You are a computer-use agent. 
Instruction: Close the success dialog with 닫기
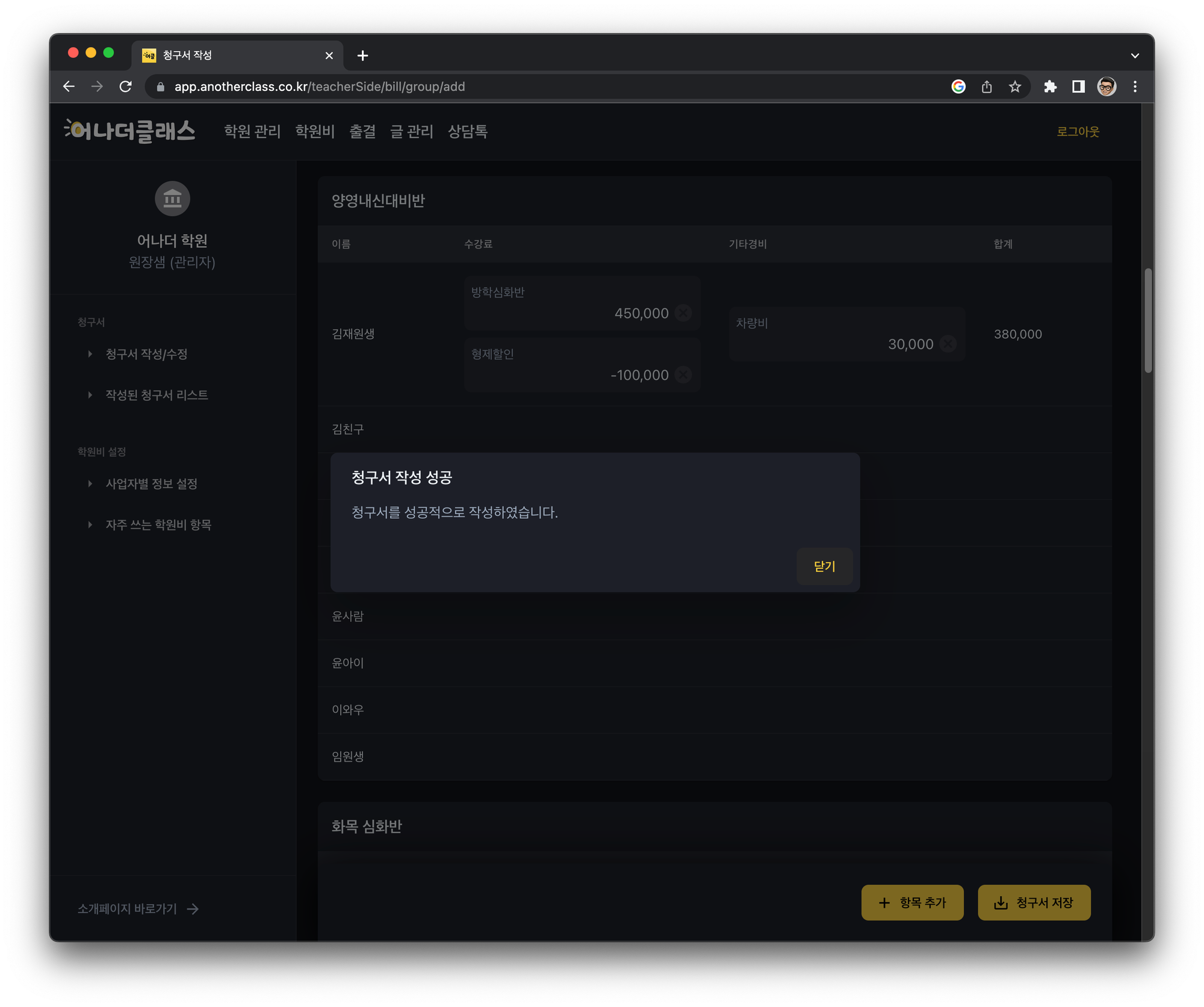tap(824, 566)
